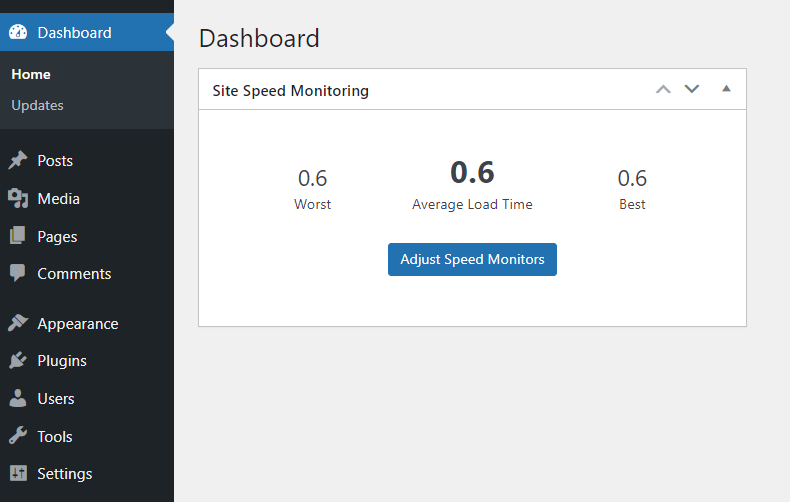
Task: Click the Average Load Time value
Action: point(472,172)
